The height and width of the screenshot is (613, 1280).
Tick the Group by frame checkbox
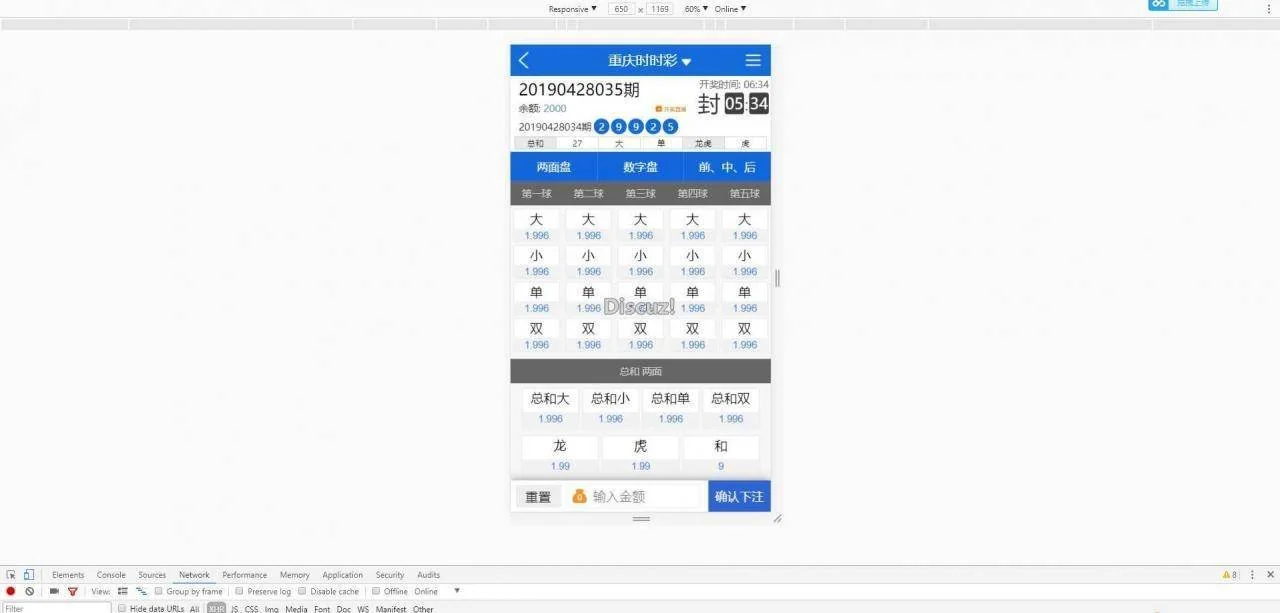point(159,591)
